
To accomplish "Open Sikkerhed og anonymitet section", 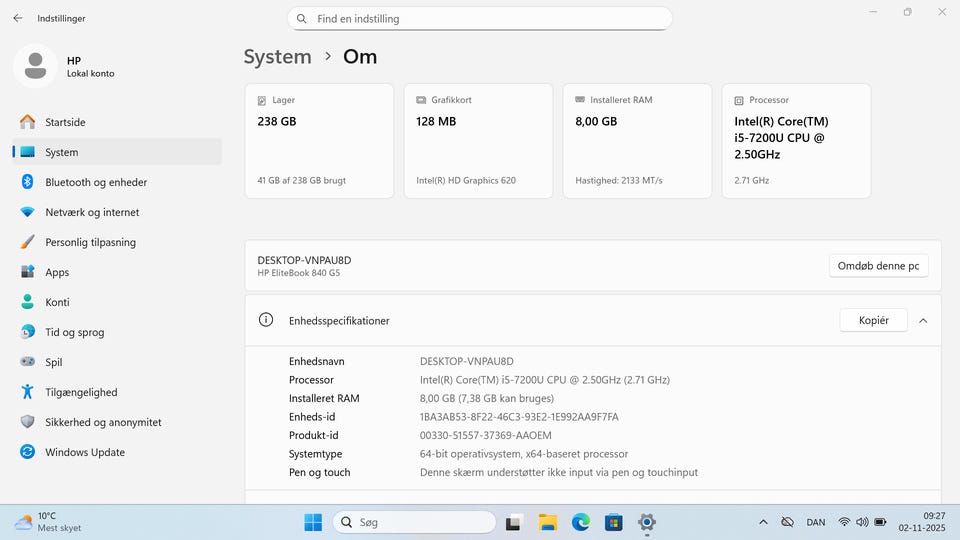I will click(103, 422).
